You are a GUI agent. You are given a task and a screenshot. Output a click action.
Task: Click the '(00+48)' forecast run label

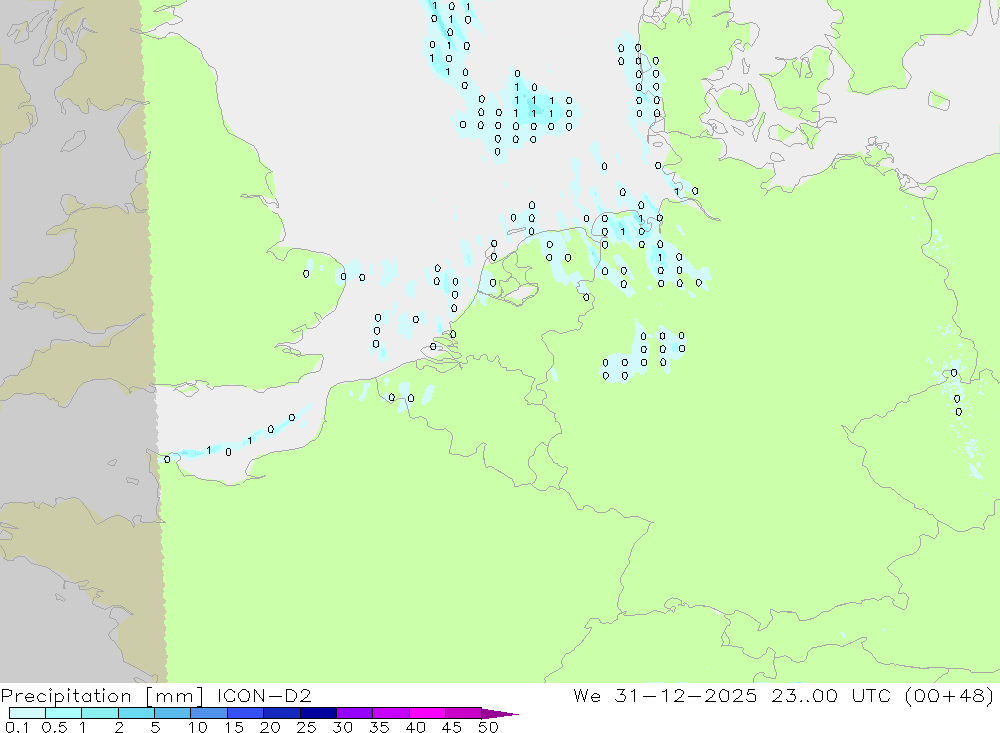click(949, 695)
